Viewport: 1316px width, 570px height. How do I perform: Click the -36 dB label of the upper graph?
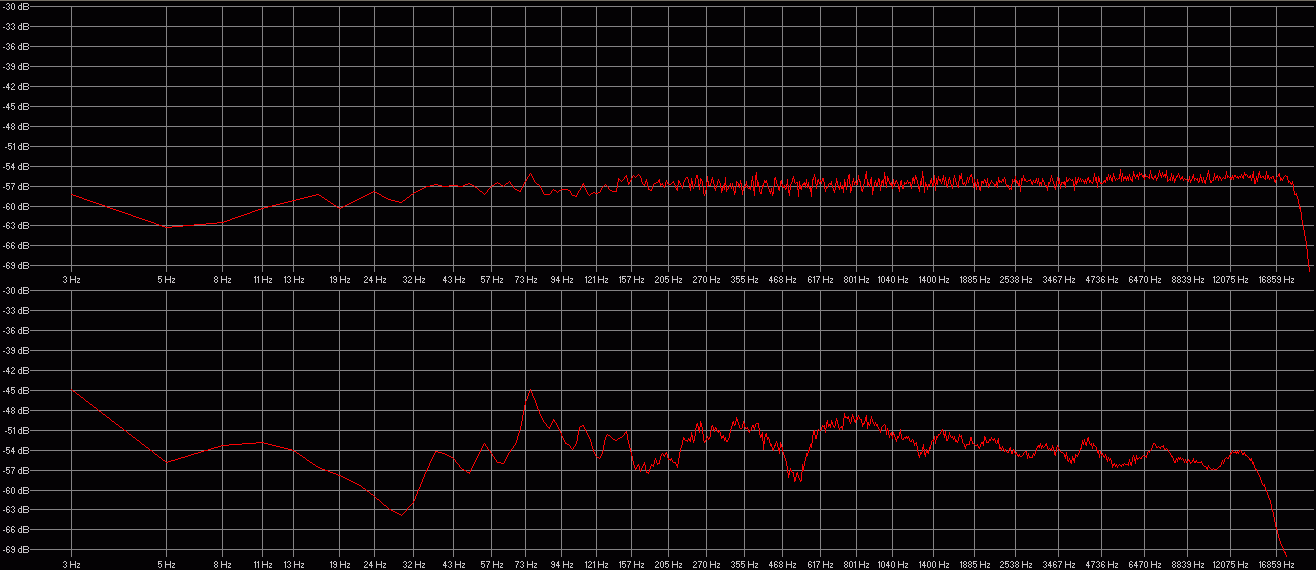(16, 47)
